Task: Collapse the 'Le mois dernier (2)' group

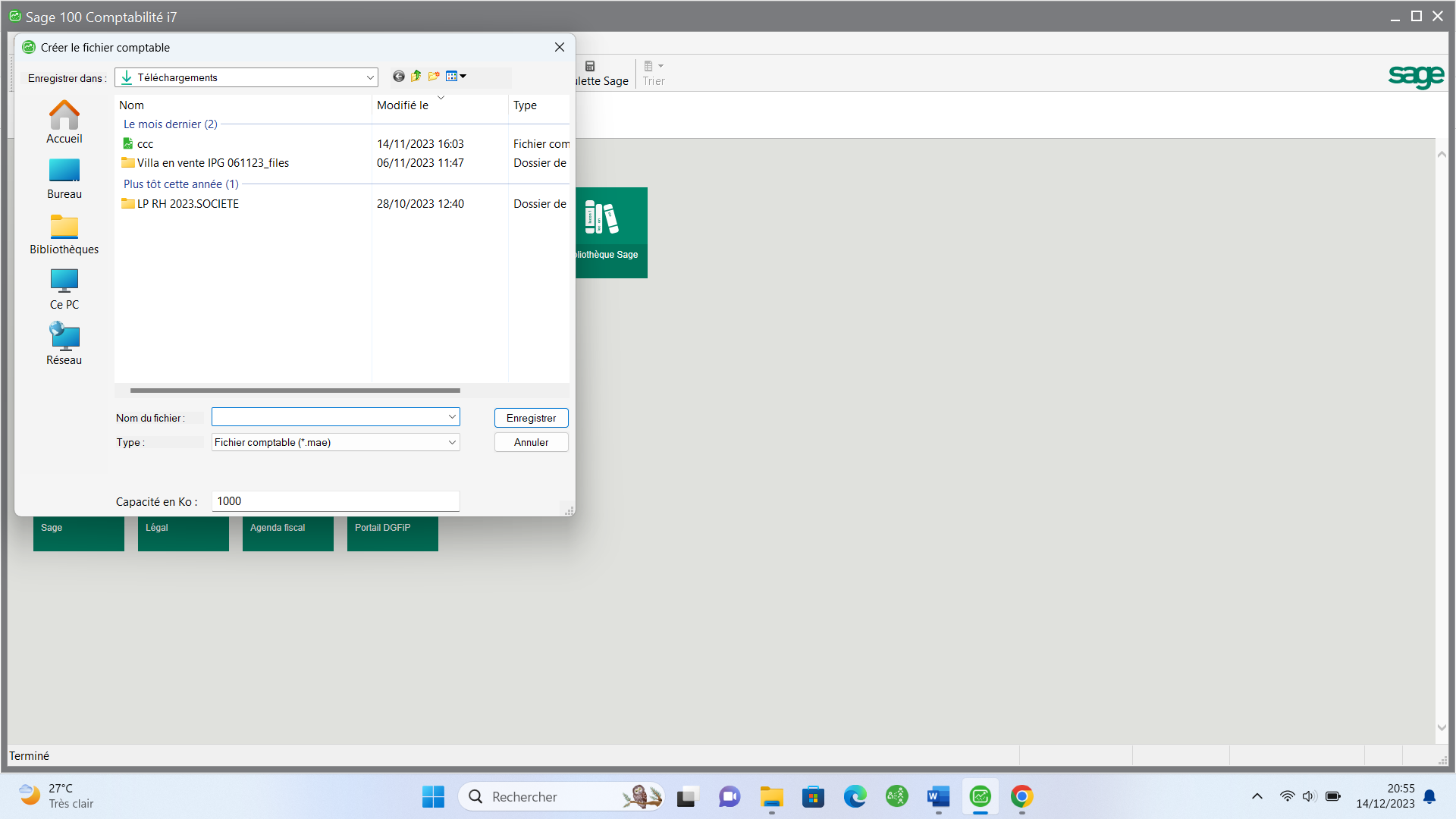Action: pyautogui.click(x=170, y=124)
